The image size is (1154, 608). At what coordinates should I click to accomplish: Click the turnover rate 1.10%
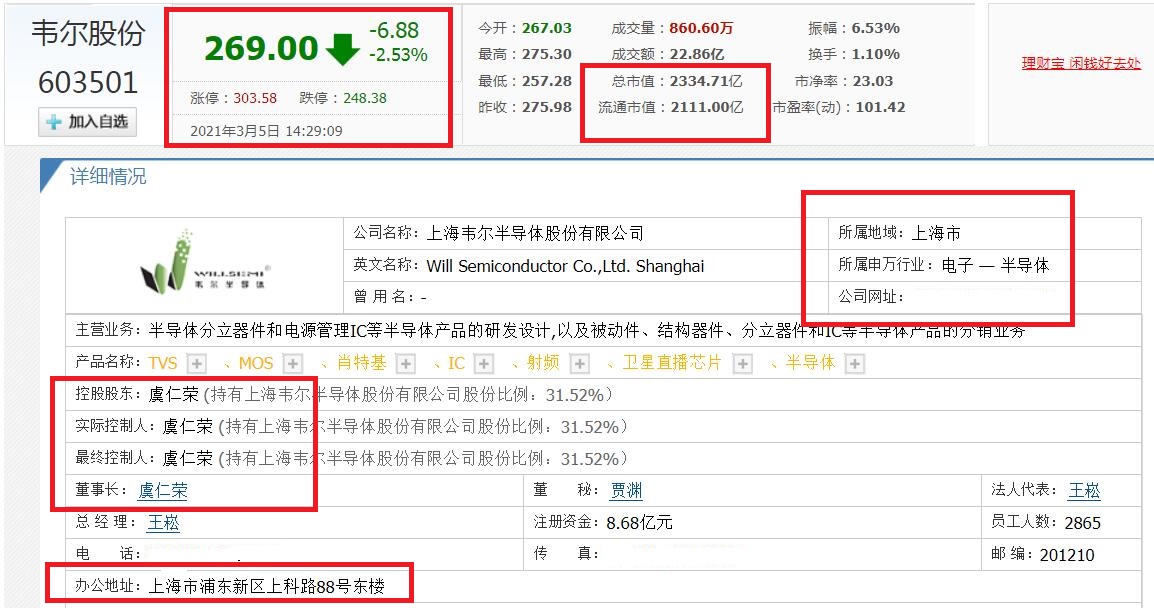pos(876,54)
